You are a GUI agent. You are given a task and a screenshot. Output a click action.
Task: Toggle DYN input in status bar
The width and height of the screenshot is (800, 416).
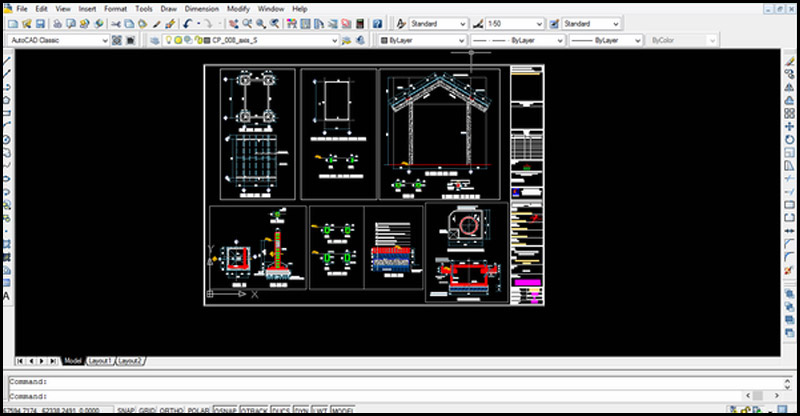301,410
